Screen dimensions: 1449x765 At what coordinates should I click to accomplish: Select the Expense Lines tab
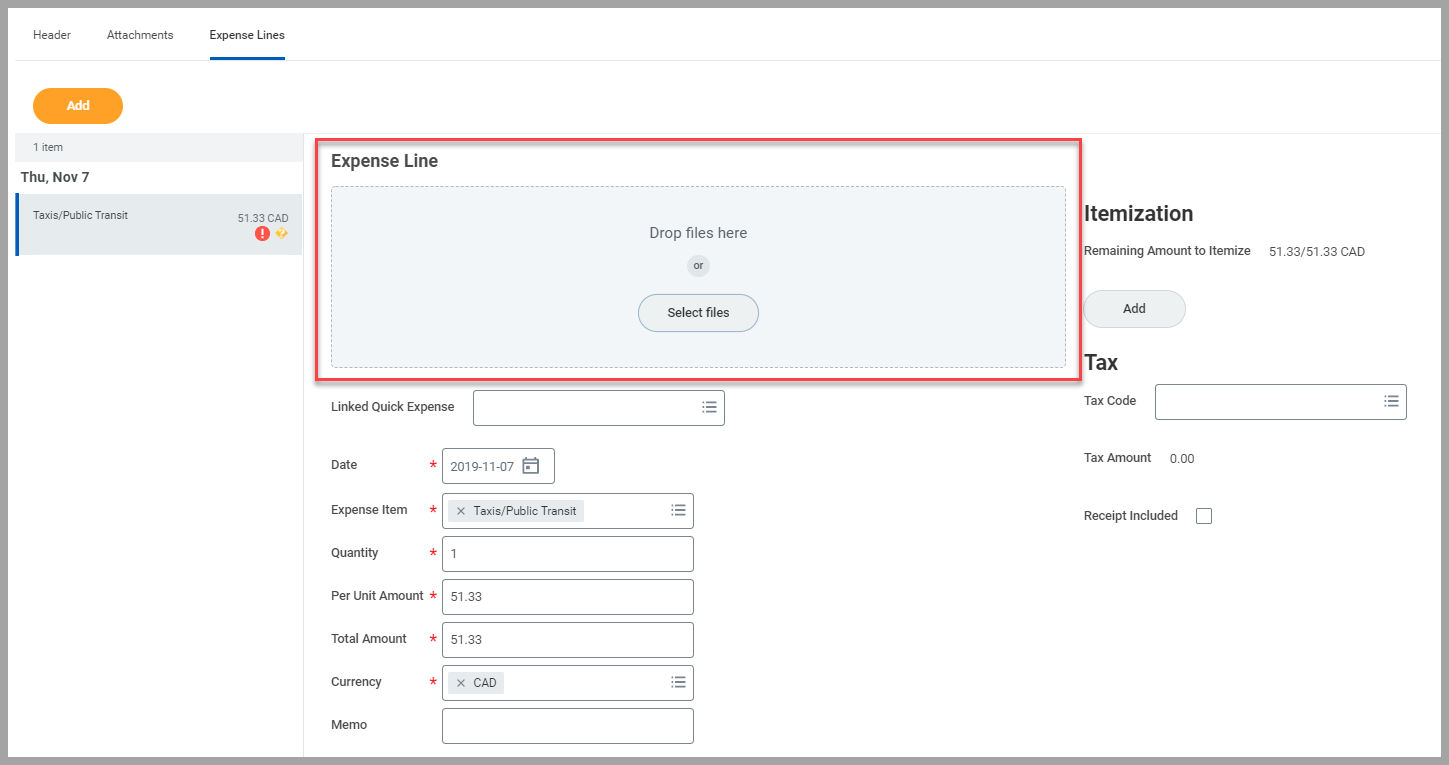(x=247, y=35)
